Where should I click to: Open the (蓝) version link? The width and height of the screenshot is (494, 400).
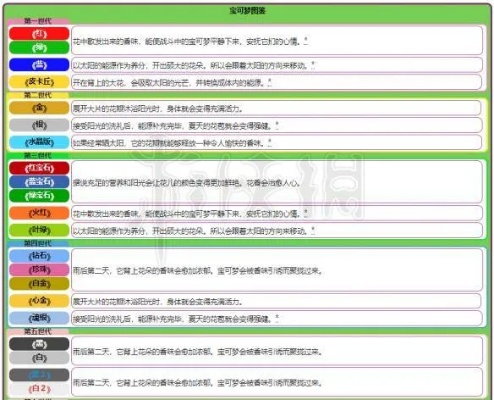pos(39,65)
